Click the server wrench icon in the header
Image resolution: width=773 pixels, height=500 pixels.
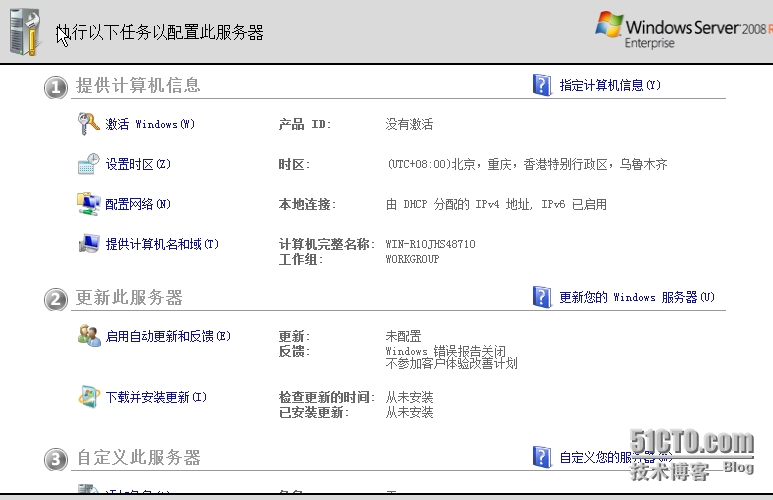[25, 32]
